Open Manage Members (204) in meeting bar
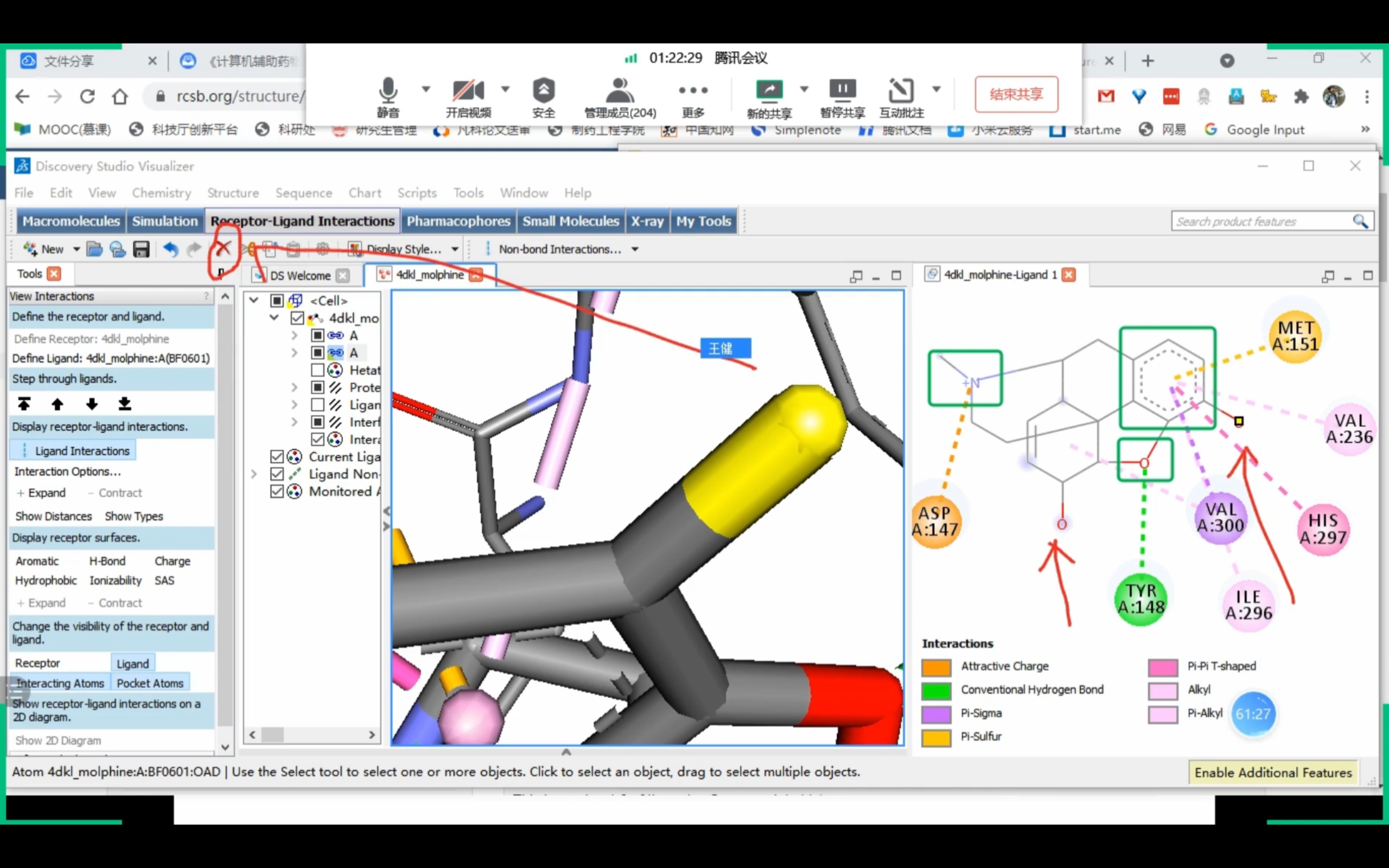The image size is (1389, 868). point(620,98)
